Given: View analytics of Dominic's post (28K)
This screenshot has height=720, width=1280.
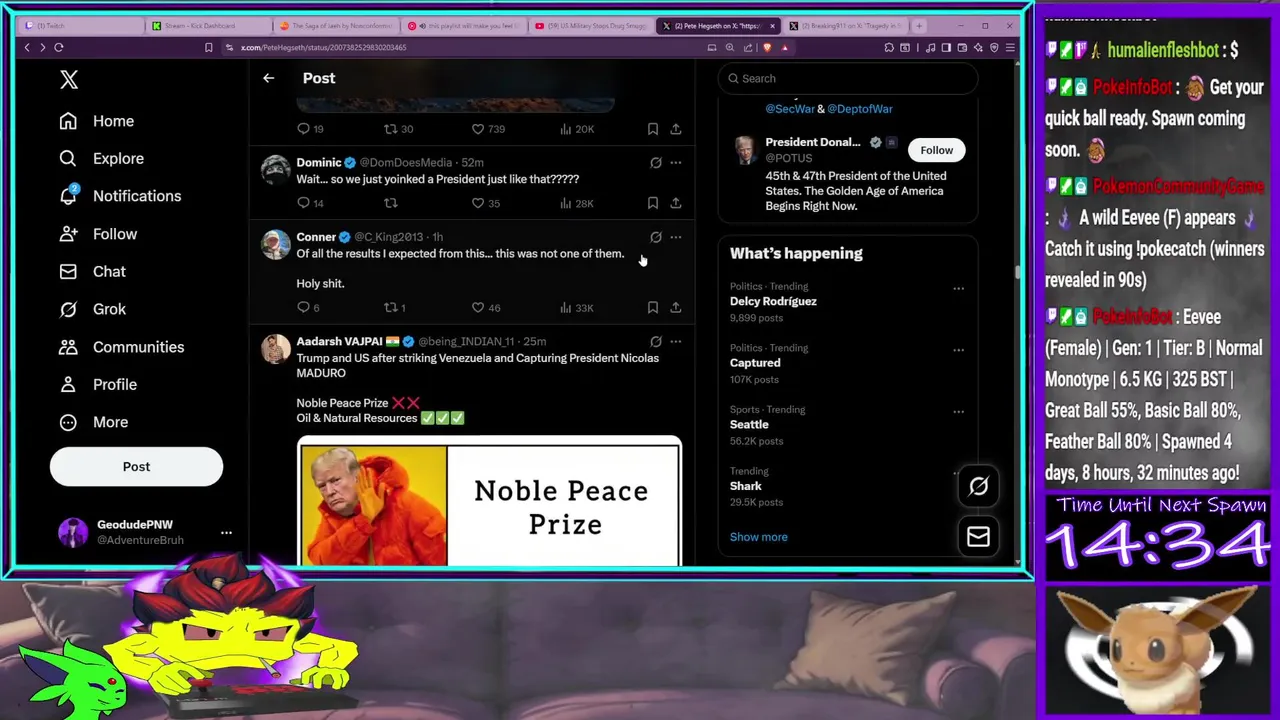Looking at the screenshot, I should coord(577,203).
